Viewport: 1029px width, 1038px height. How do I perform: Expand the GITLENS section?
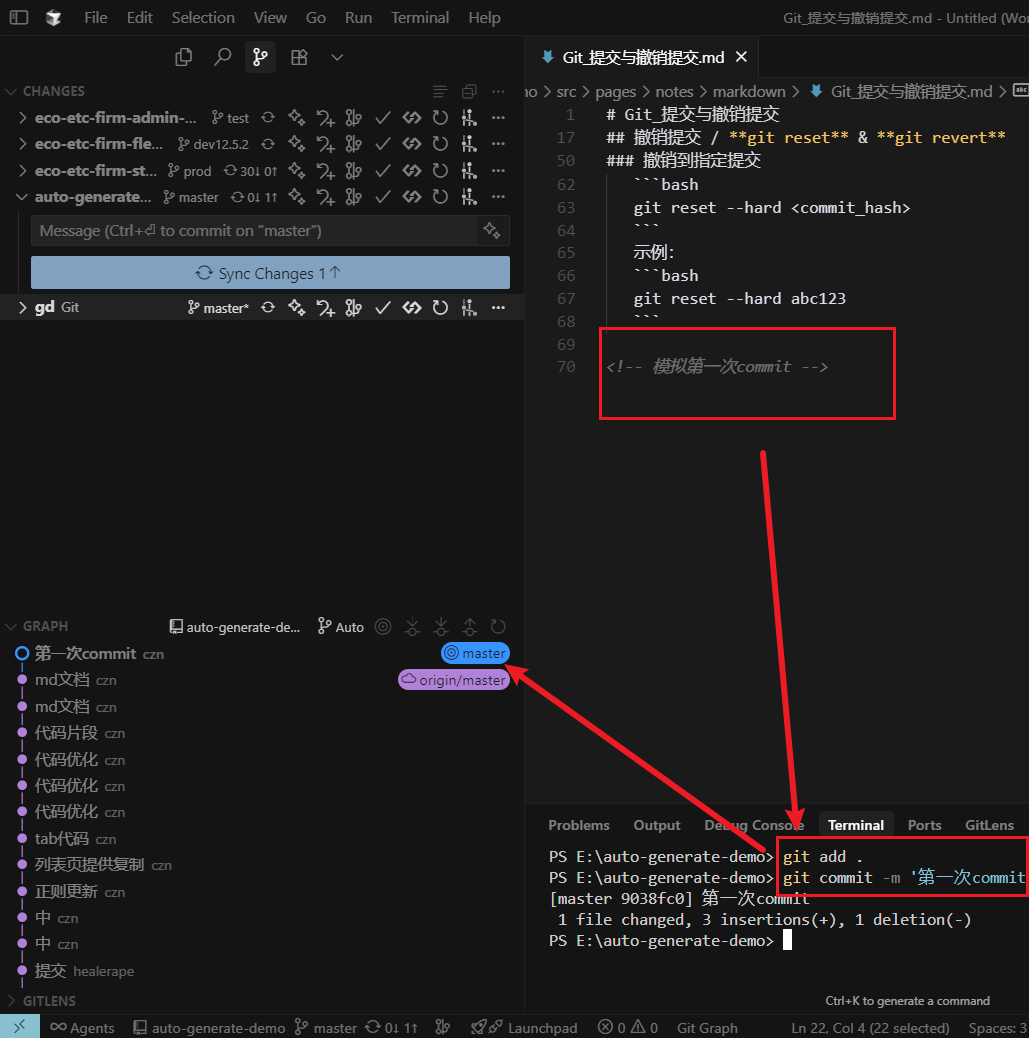click(12, 1000)
